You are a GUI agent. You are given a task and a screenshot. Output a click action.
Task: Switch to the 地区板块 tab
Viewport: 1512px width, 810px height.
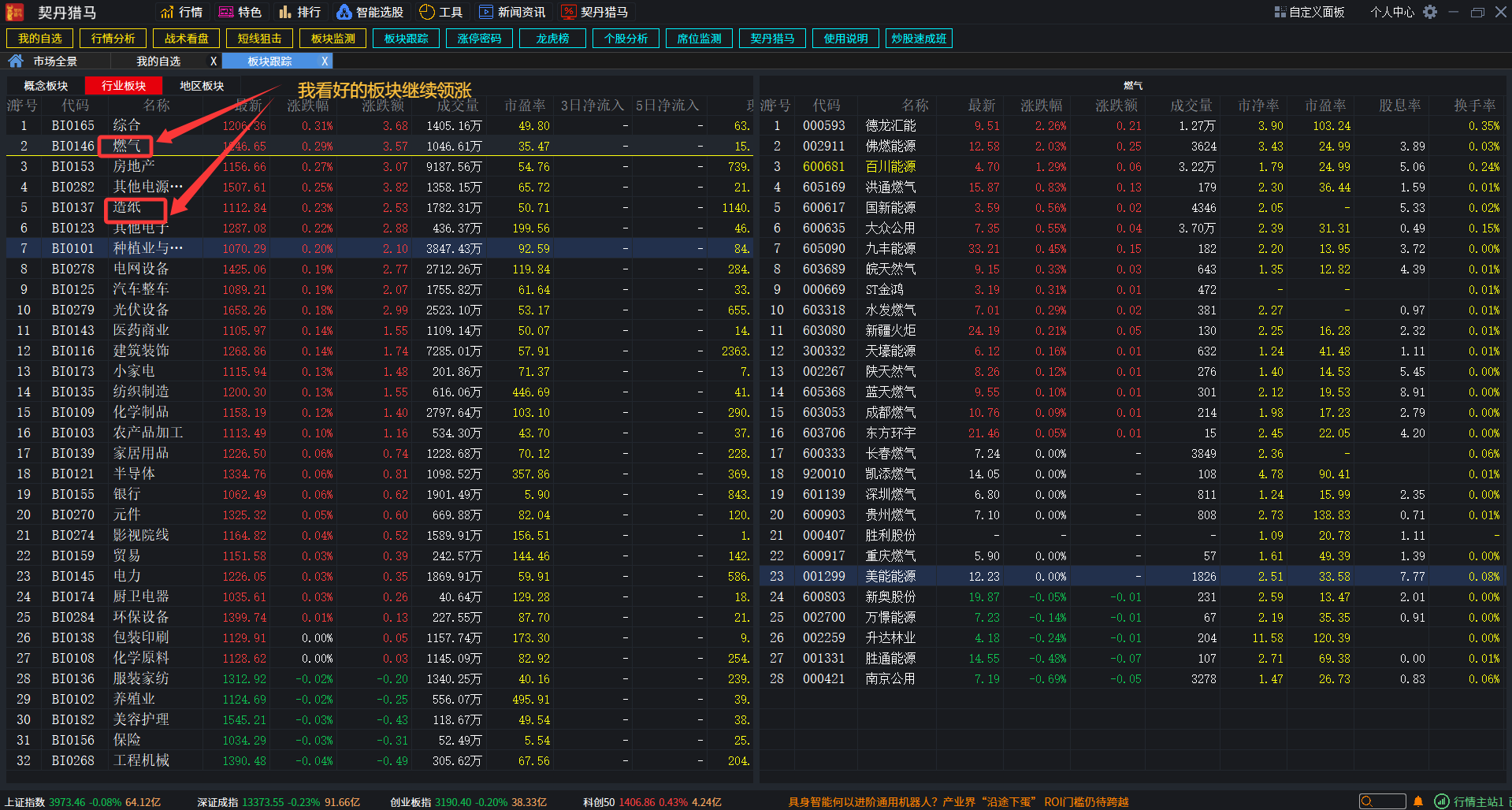tap(200, 85)
